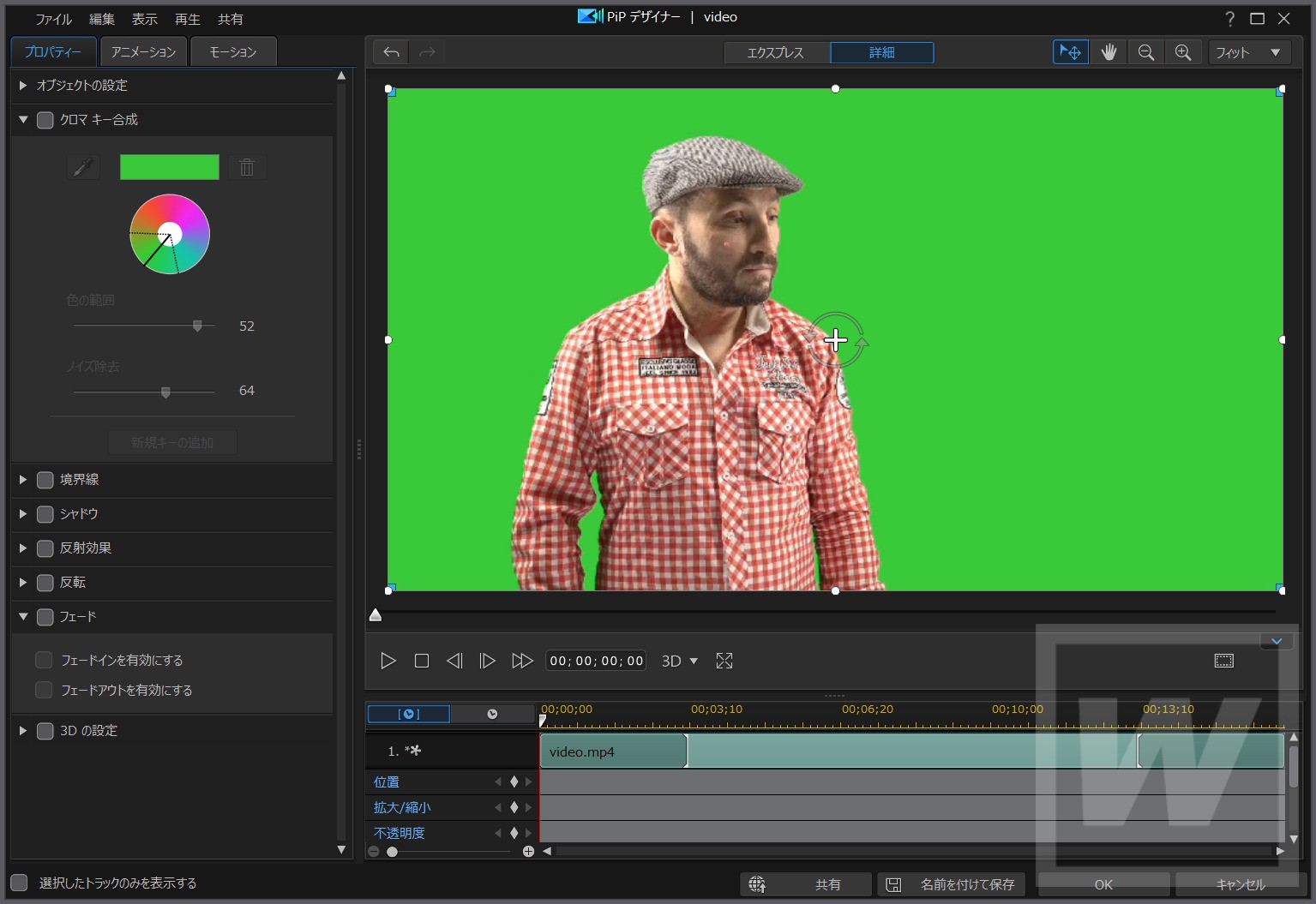The width and height of the screenshot is (1316, 904).
Task: Check フェードインを有効にする option
Action: (x=44, y=660)
